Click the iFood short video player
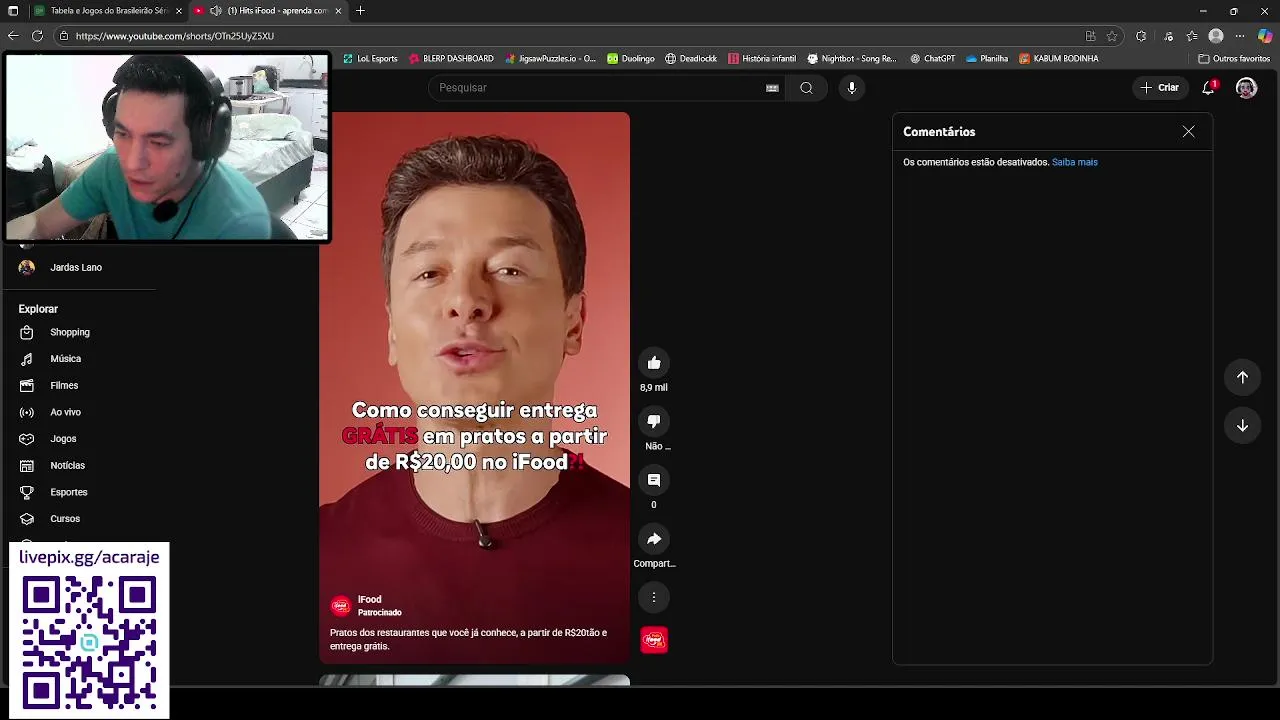This screenshot has height=720, width=1280. (475, 387)
